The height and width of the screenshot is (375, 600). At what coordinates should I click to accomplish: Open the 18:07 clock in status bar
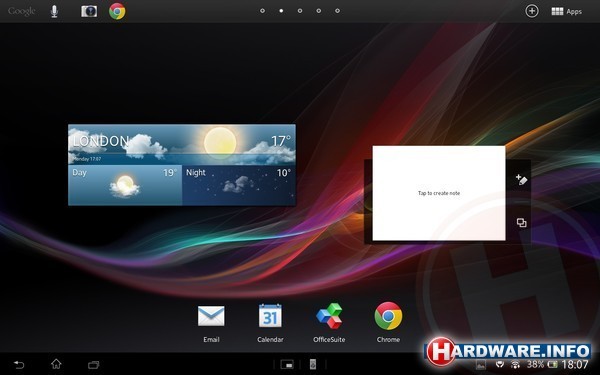pos(575,364)
